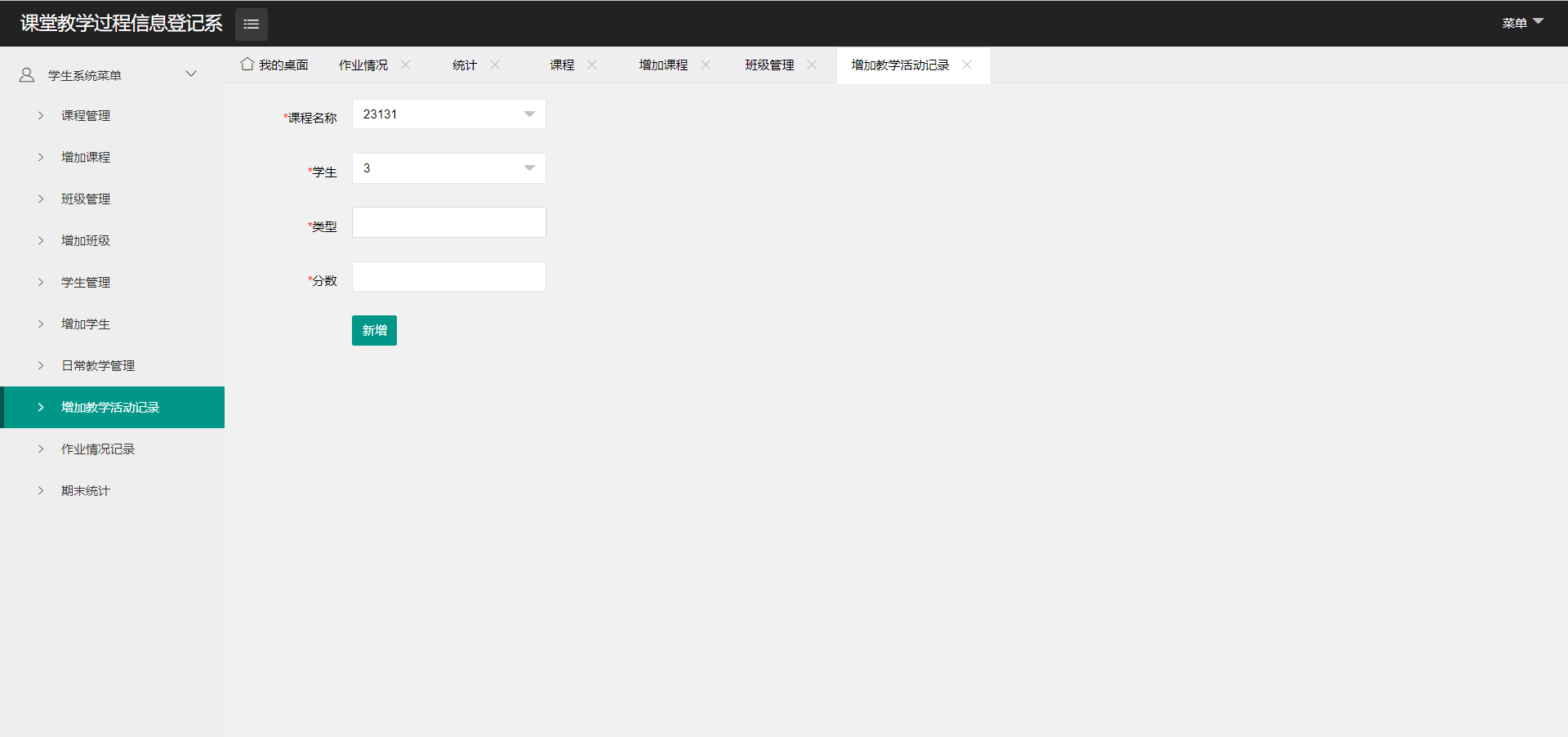
Task: Focus the 类型 input field
Action: (449, 222)
